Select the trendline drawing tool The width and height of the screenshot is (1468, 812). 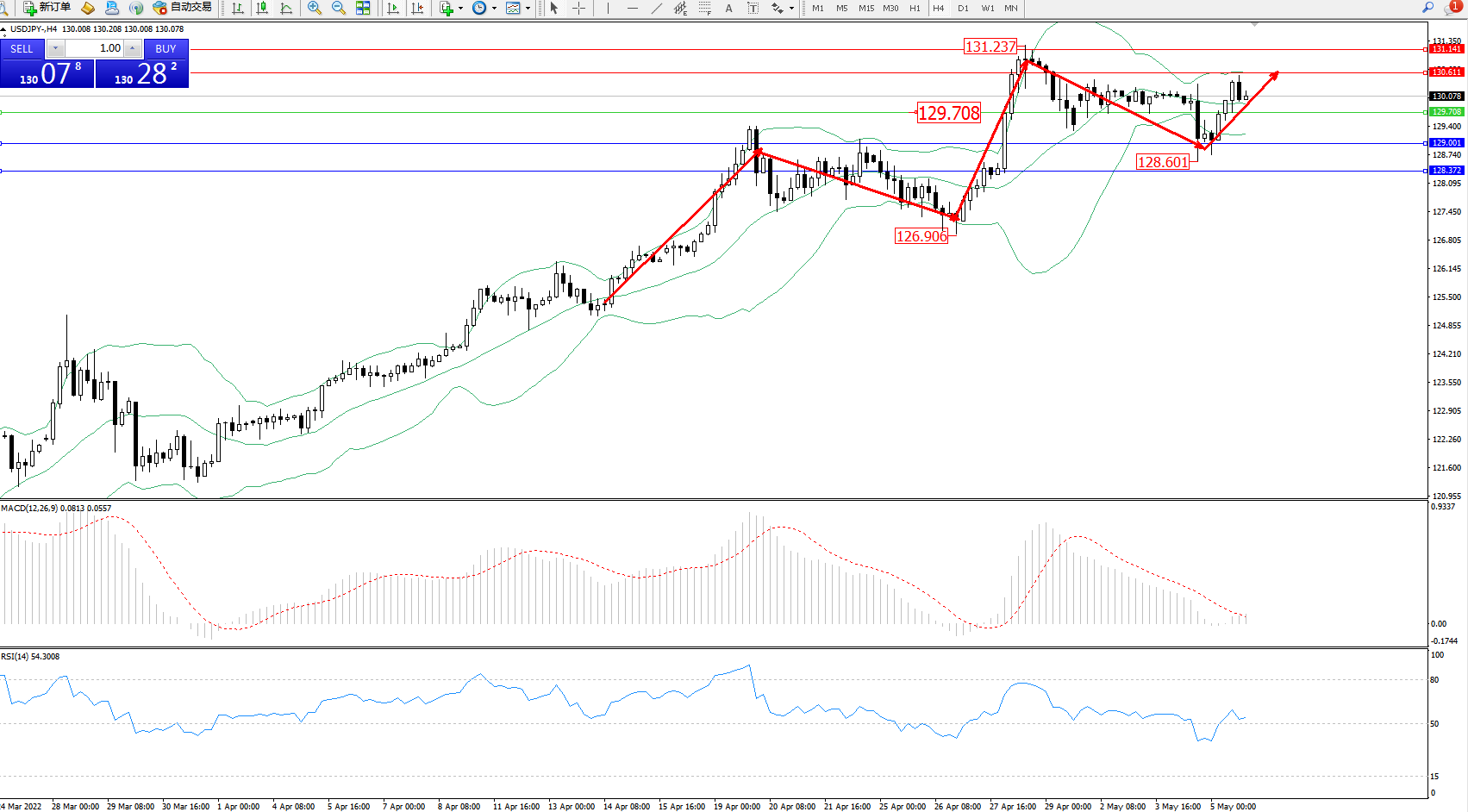tap(657, 8)
